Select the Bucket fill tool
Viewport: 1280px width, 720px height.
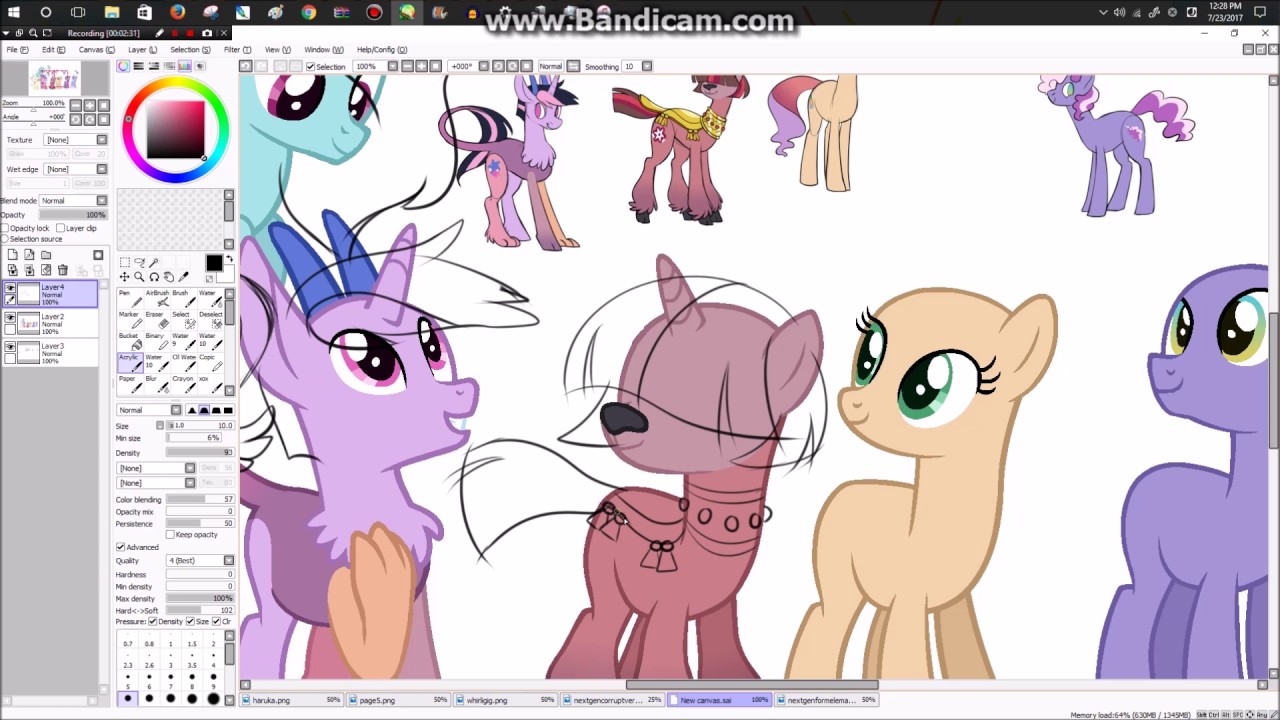[x=128, y=342]
